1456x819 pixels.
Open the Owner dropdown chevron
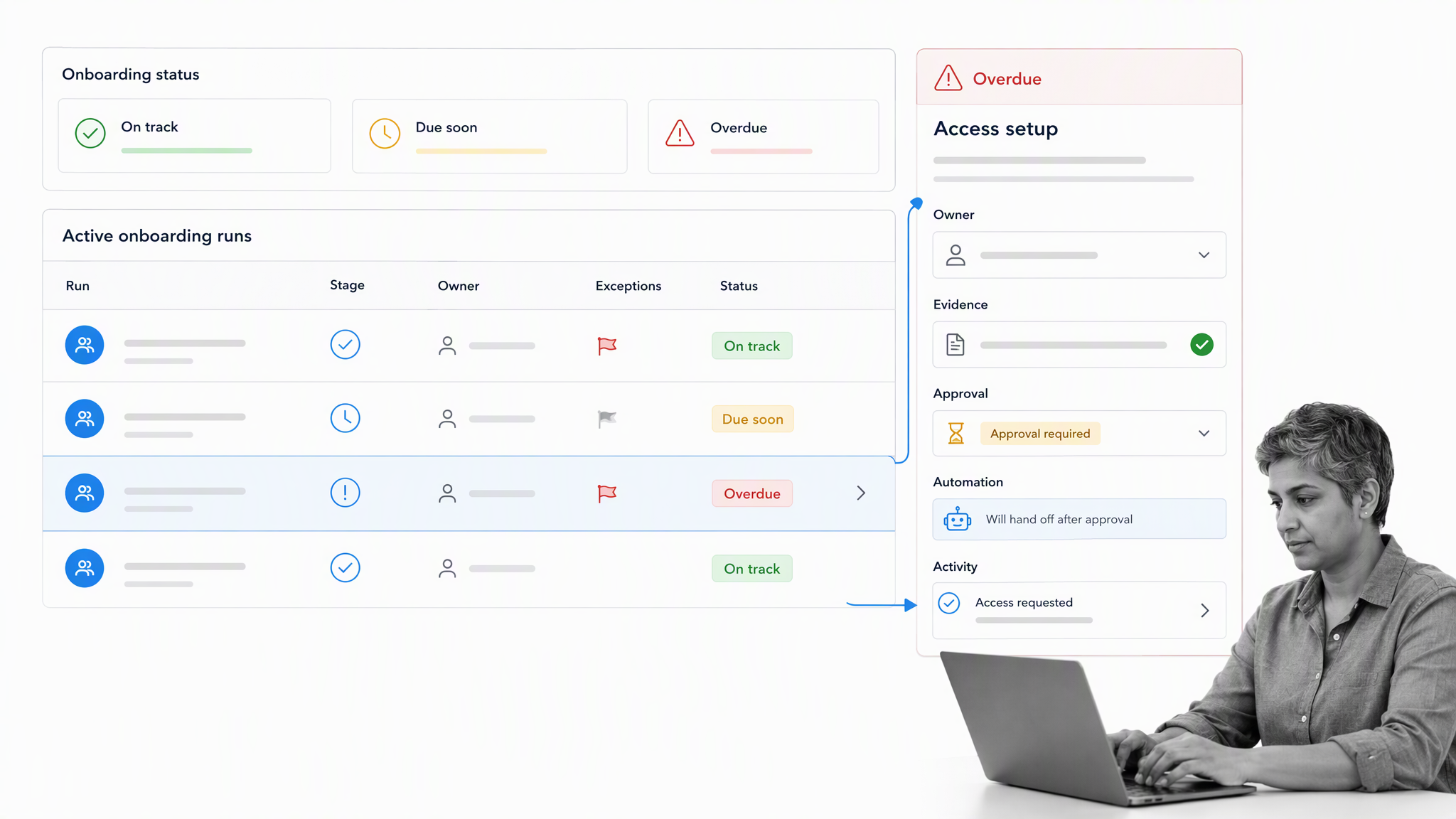(x=1204, y=255)
